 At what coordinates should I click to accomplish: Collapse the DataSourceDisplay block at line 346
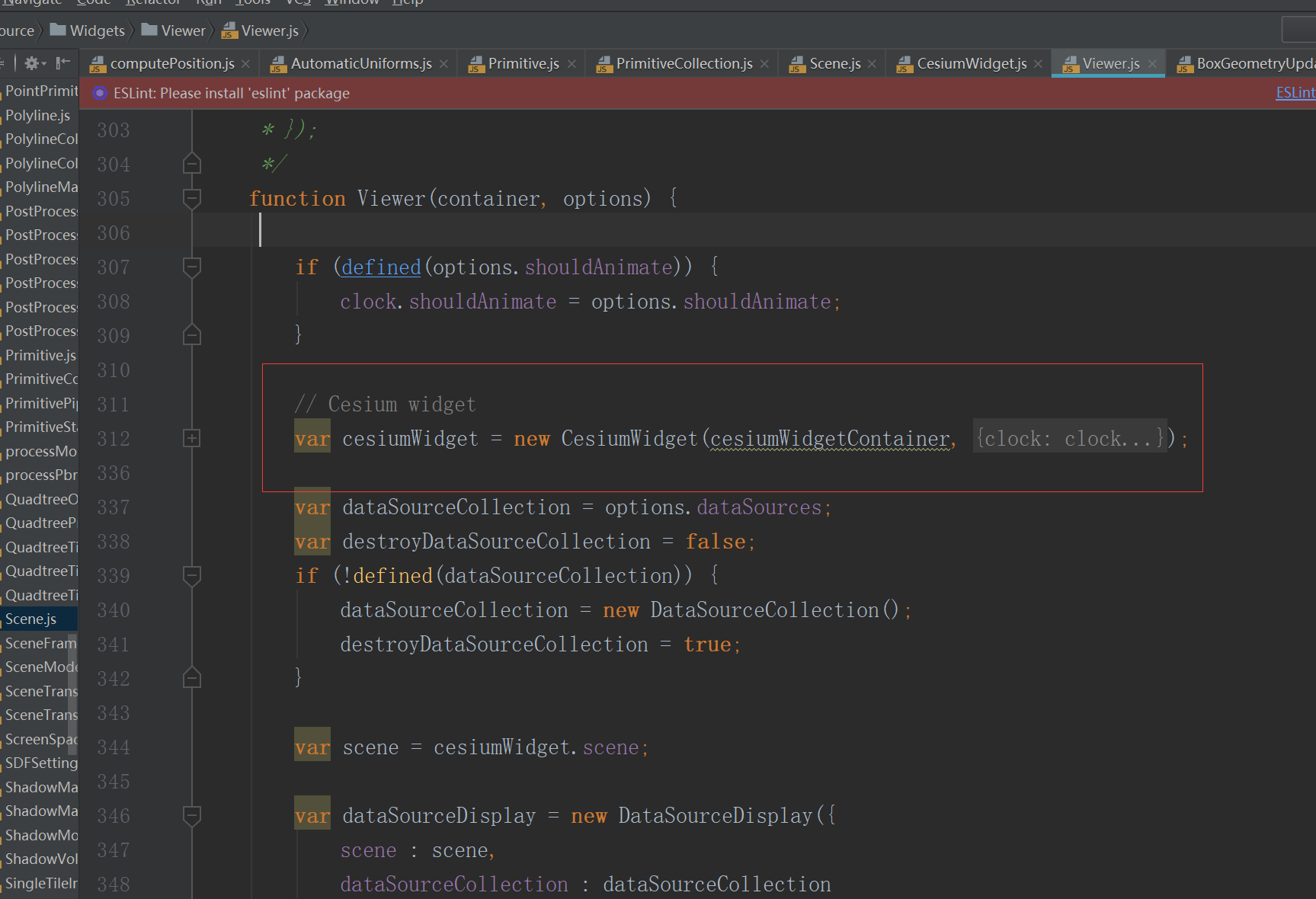pyautogui.click(x=192, y=815)
